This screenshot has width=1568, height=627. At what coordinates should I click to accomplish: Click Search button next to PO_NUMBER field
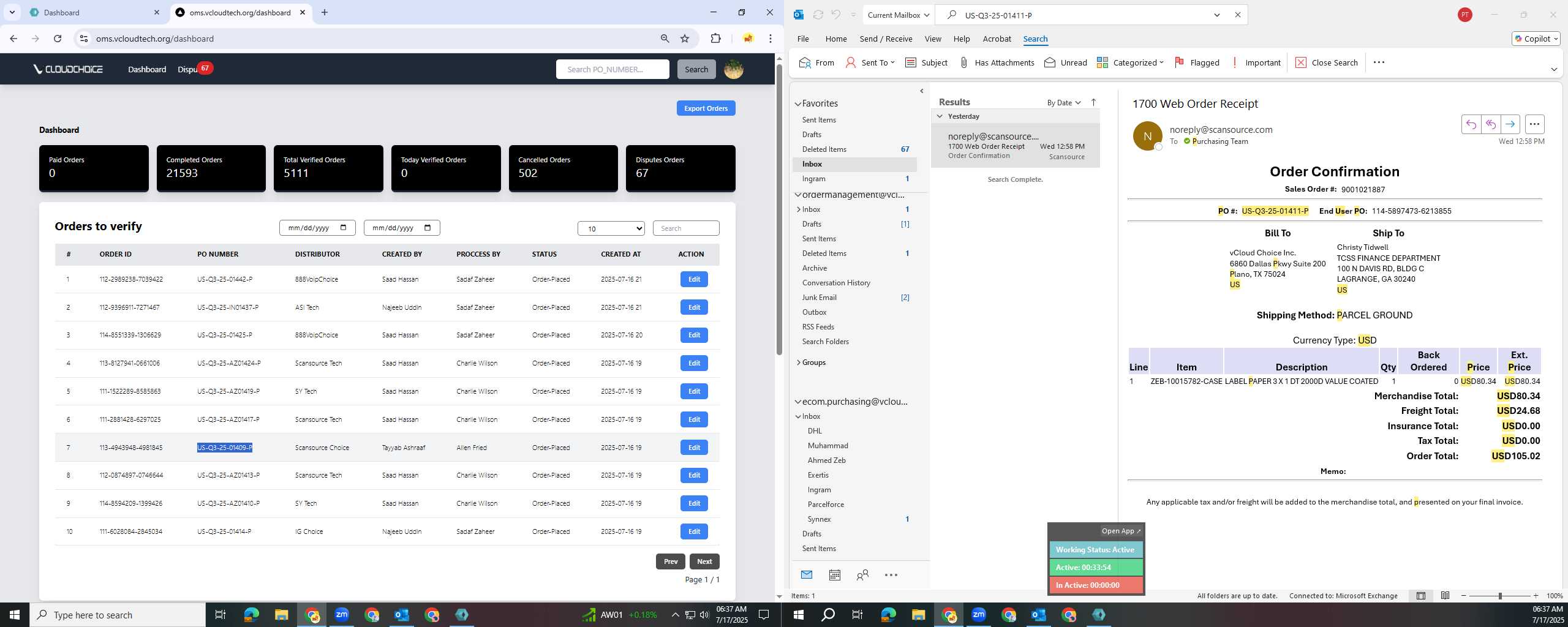(x=696, y=69)
